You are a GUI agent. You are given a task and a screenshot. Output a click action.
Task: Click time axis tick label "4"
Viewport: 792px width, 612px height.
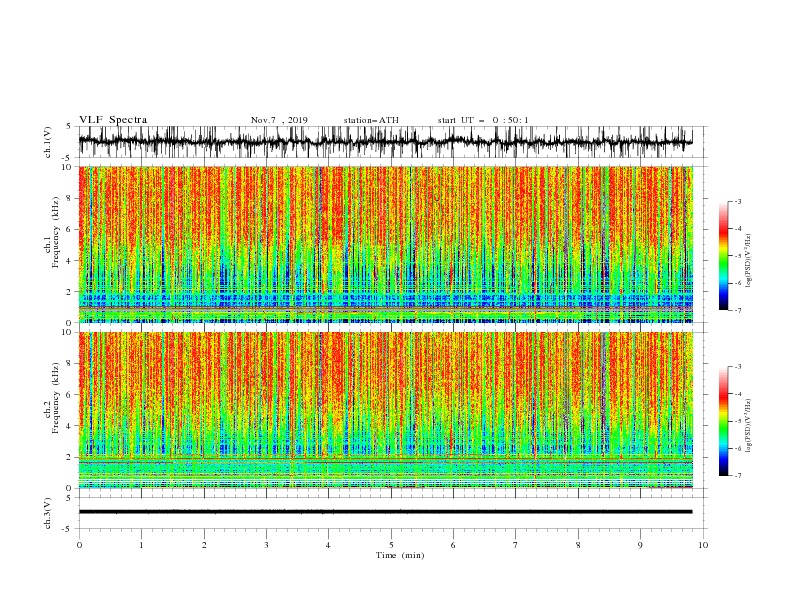point(328,545)
